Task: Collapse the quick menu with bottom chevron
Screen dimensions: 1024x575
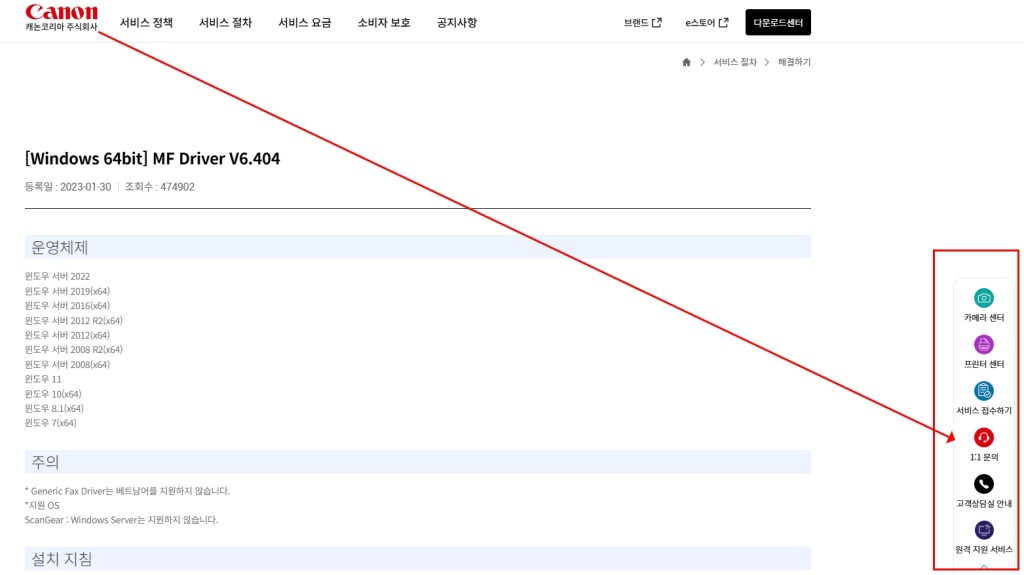Action: (984, 567)
